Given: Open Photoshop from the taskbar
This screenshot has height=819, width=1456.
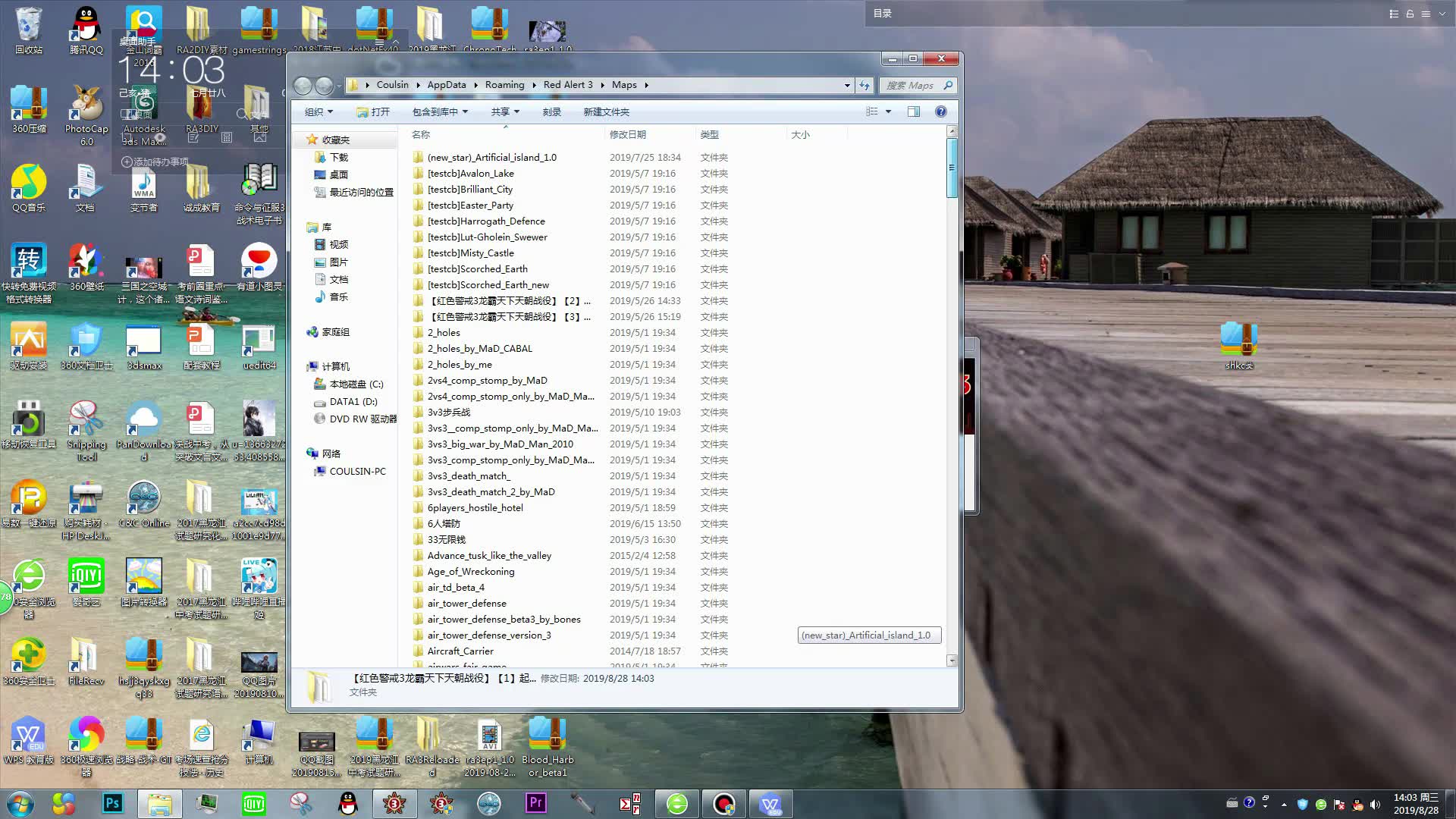Looking at the screenshot, I should 113,803.
